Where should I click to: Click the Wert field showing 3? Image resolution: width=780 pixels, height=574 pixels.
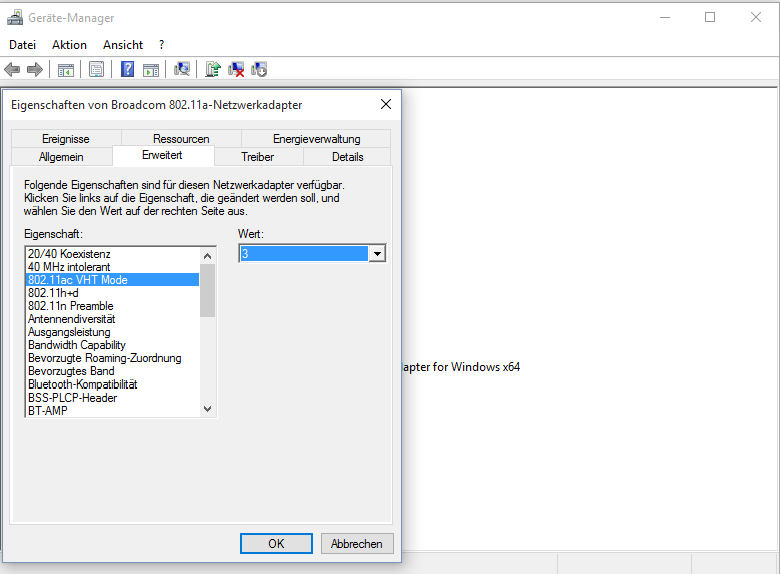tap(304, 254)
